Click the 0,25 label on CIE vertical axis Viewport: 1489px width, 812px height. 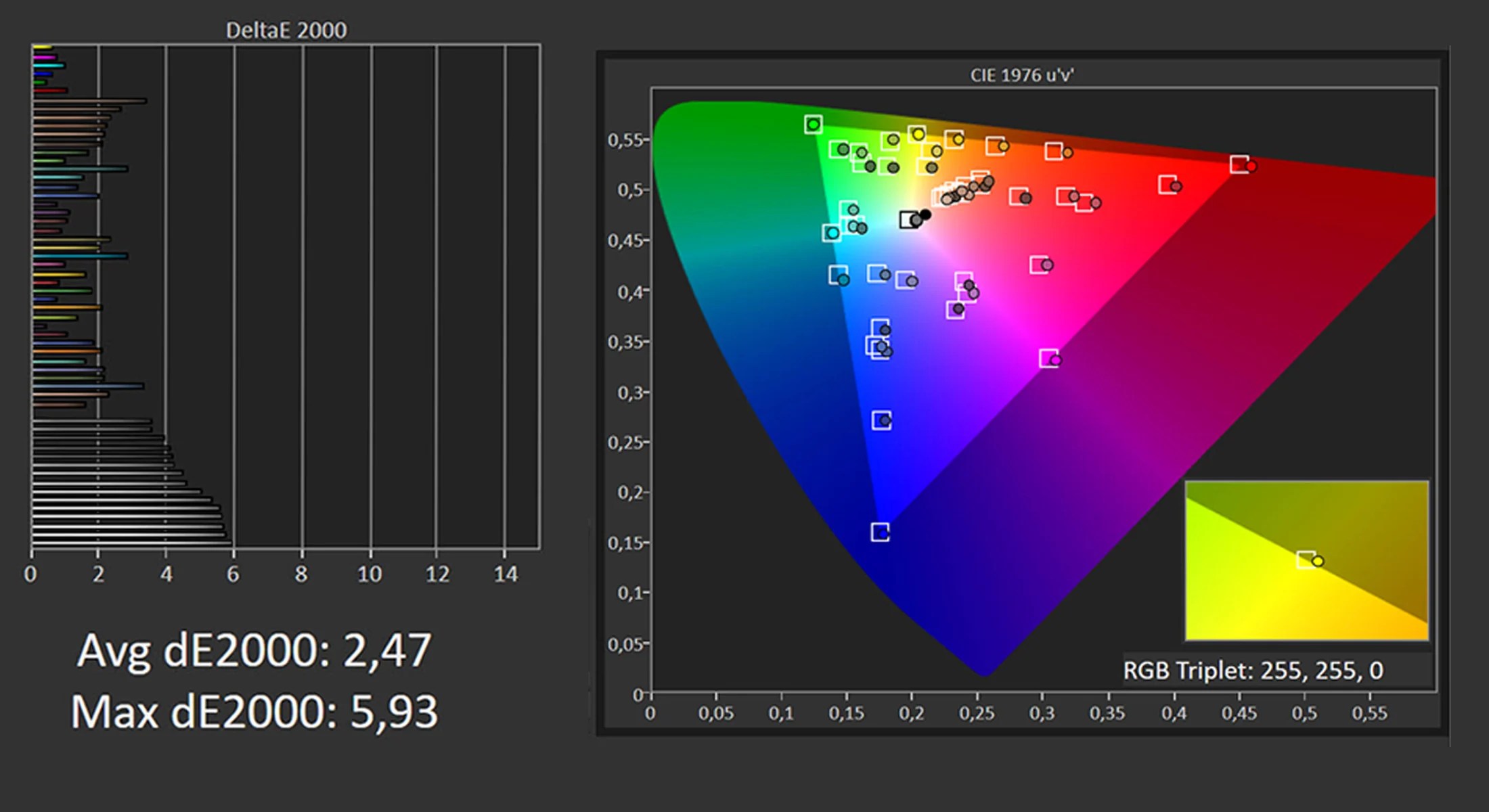(627, 443)
